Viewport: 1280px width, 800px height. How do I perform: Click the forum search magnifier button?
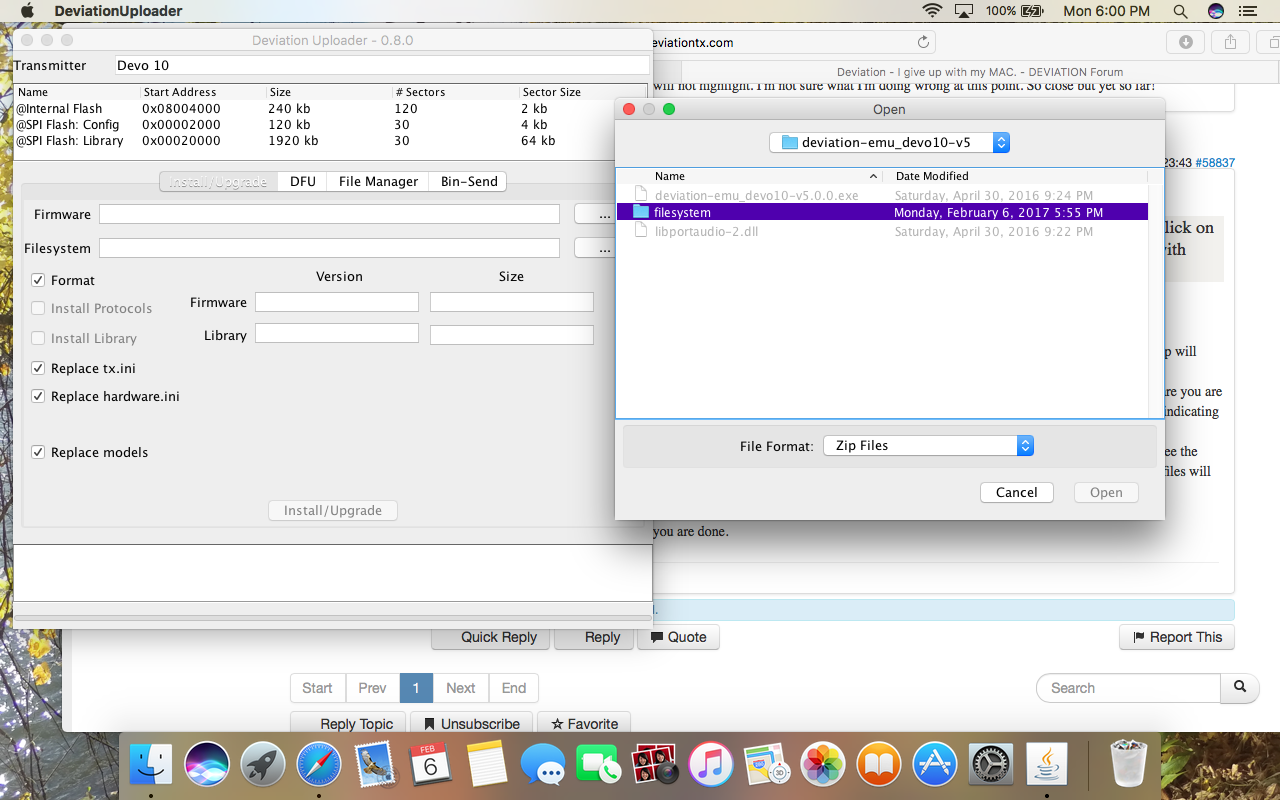tap(1240, 688)
